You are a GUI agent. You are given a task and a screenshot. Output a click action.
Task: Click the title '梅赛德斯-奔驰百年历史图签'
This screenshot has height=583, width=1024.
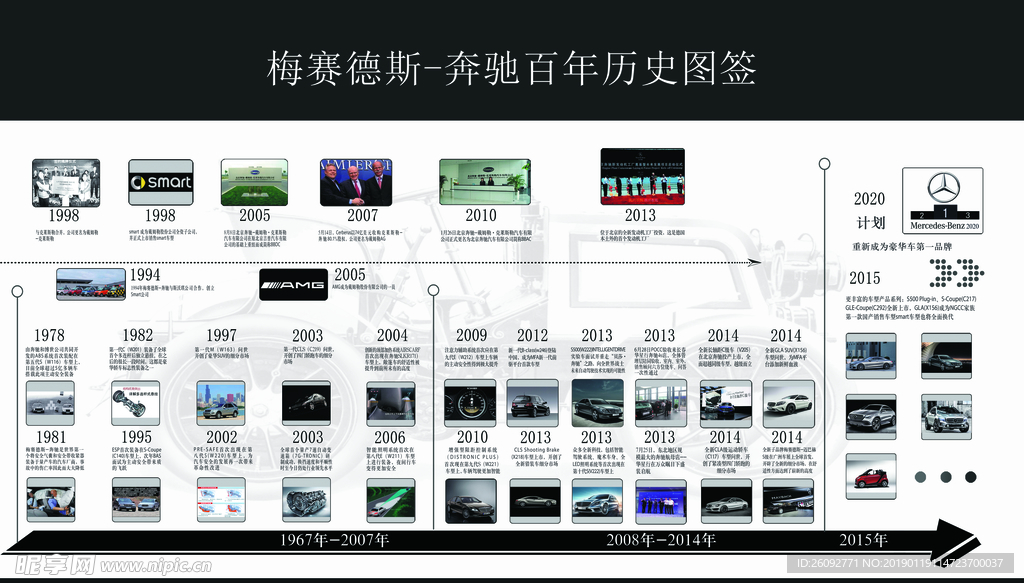click(x=511, y=68)
